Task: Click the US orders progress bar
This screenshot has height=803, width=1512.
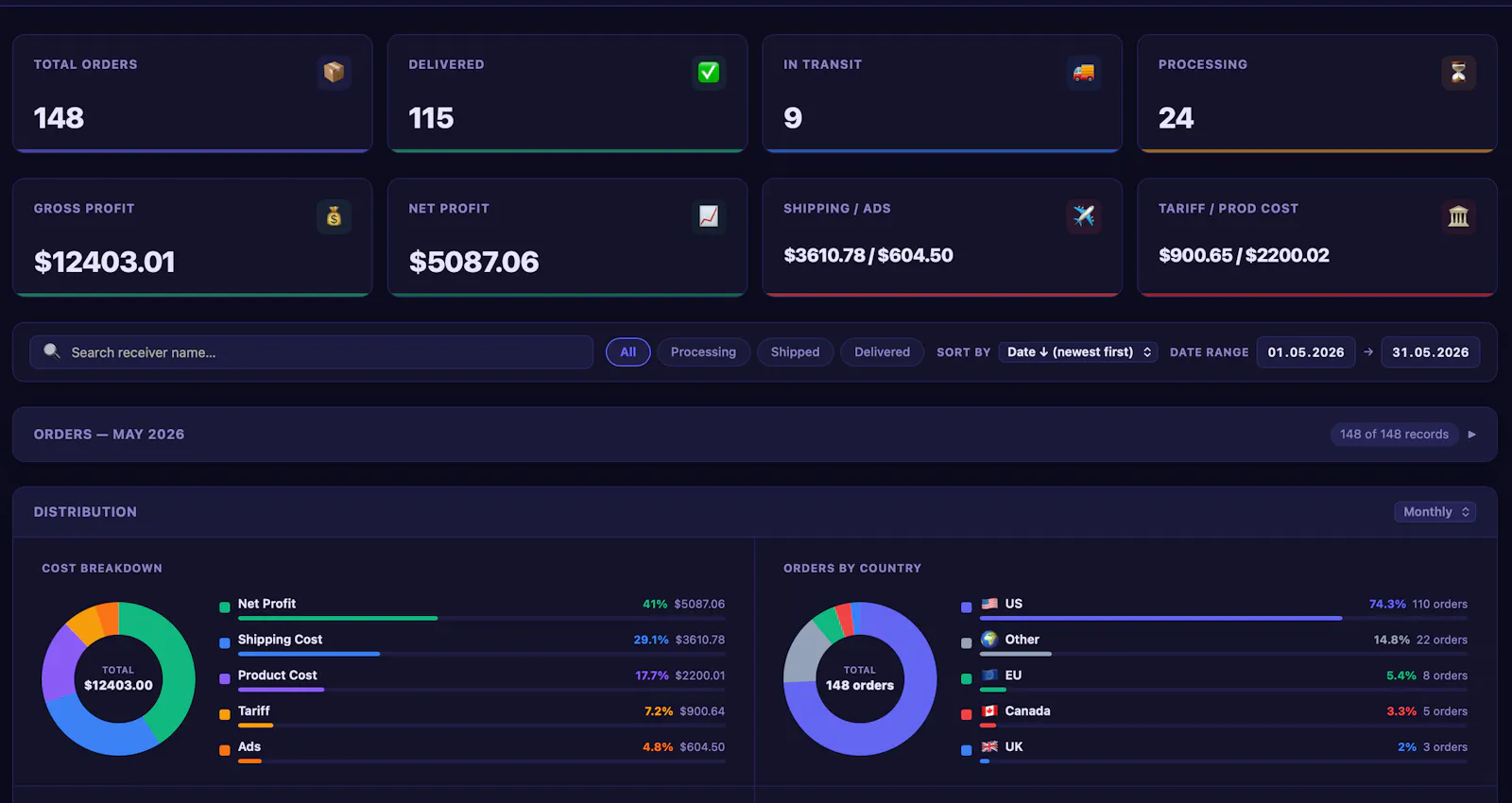Action: point(1224,619)
